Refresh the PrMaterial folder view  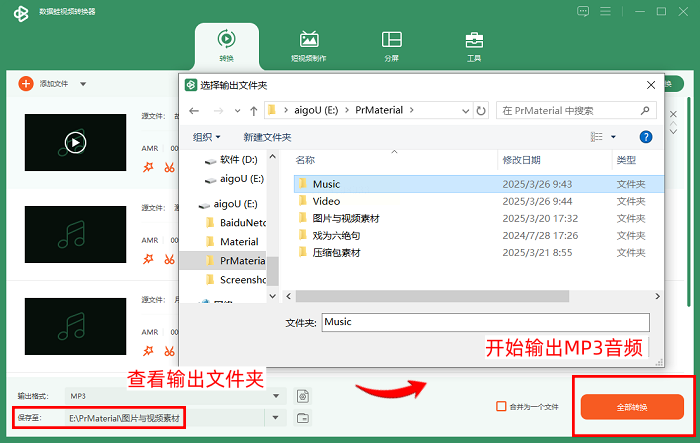tap(482, 110)
